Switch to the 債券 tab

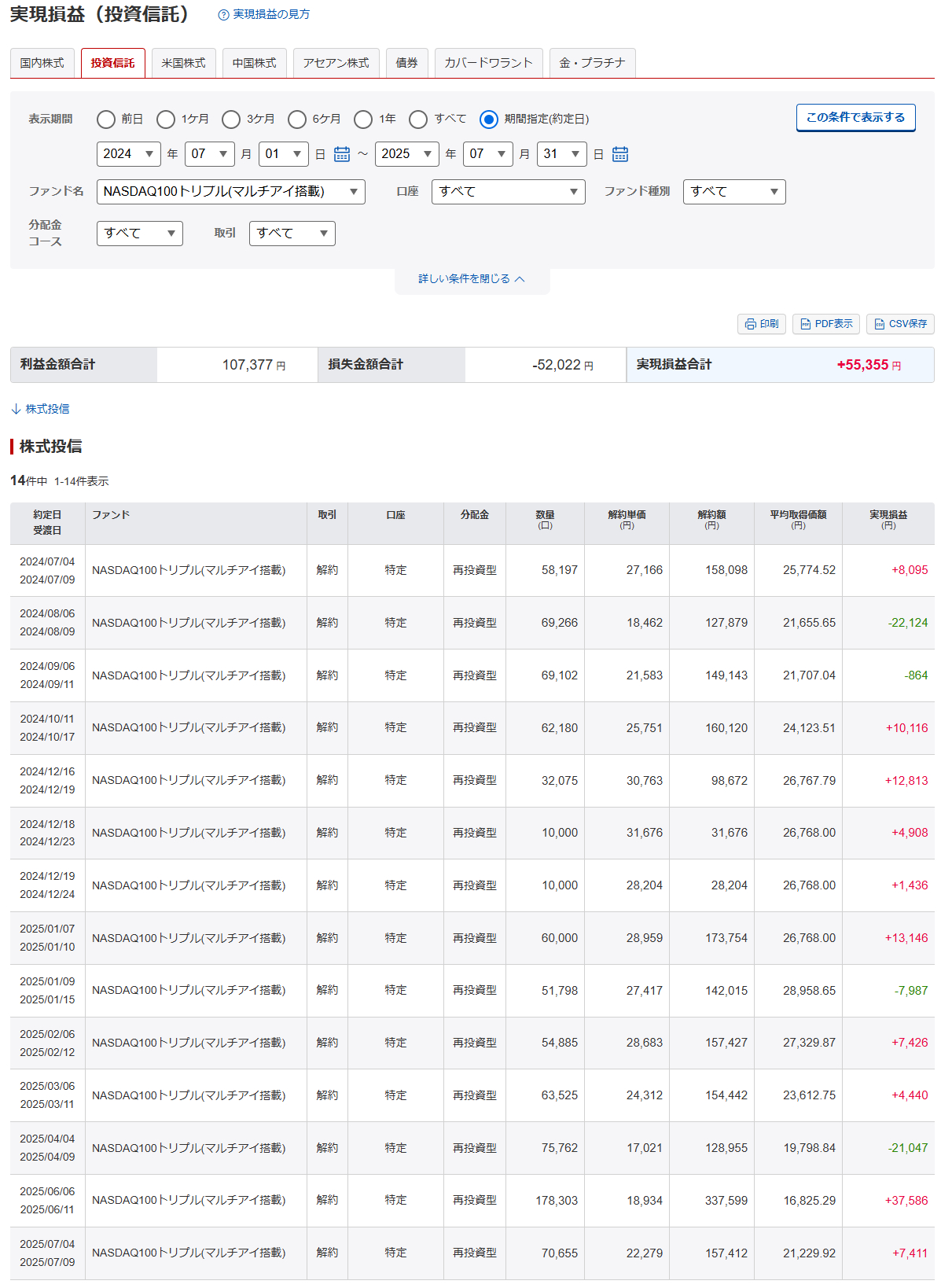407,63
